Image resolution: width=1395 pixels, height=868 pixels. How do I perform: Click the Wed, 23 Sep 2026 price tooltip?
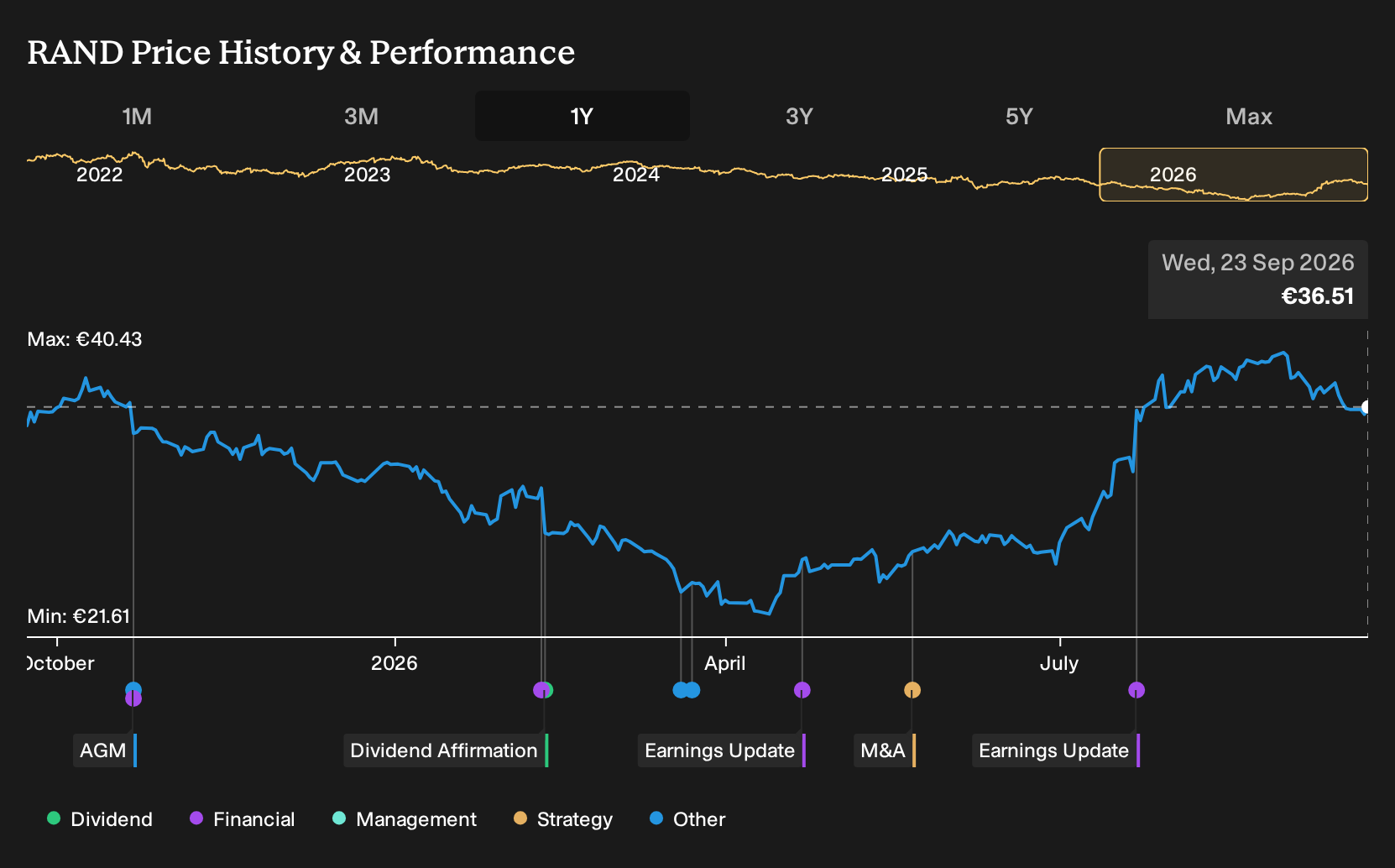click(x=1258, y=280)
